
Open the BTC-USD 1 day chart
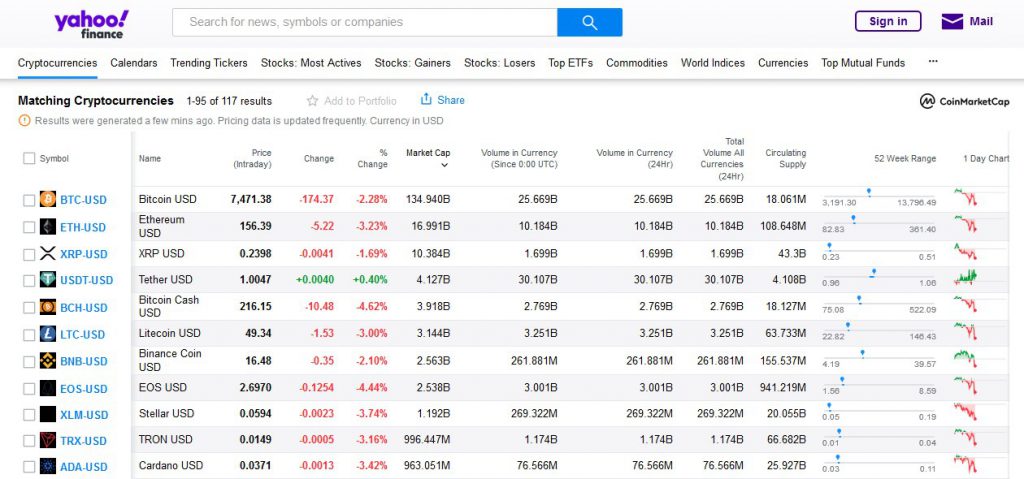point(965,197)
